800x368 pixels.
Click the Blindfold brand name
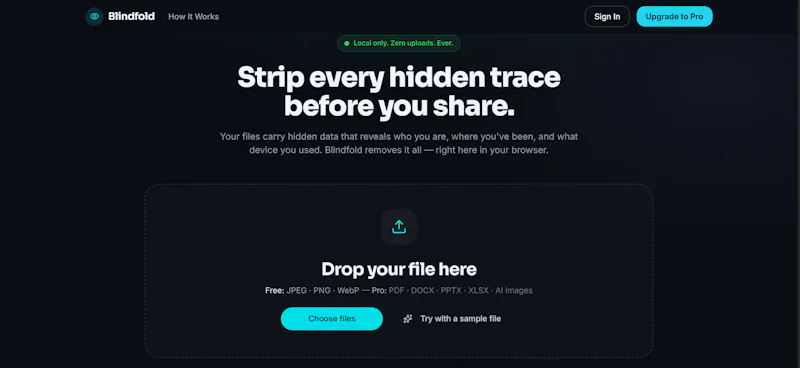[x=131, y=16]
